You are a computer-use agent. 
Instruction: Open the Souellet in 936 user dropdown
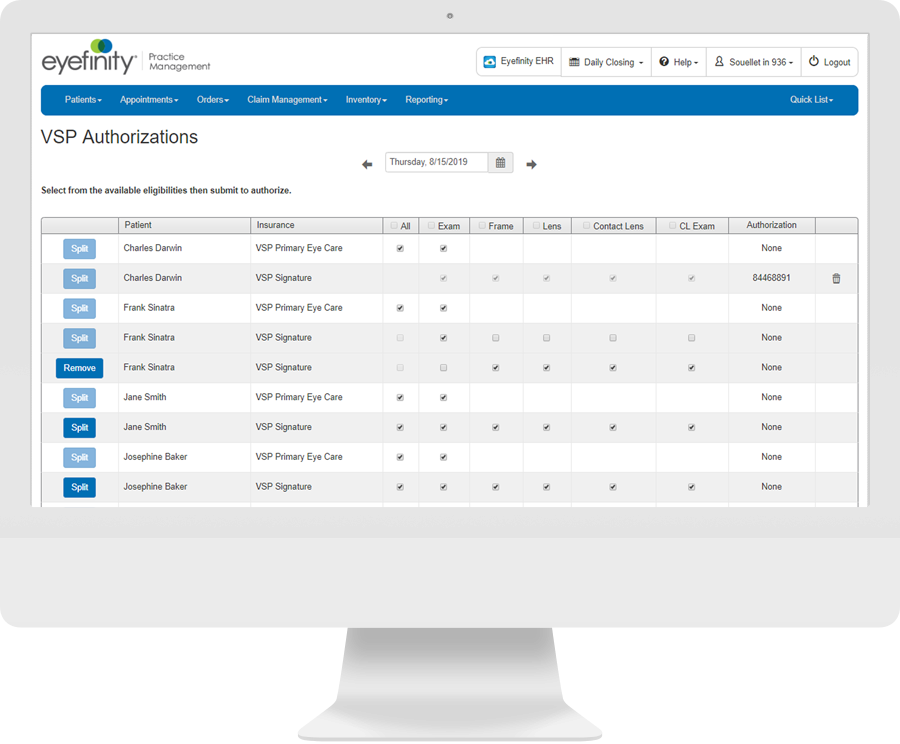coord(754,62)
